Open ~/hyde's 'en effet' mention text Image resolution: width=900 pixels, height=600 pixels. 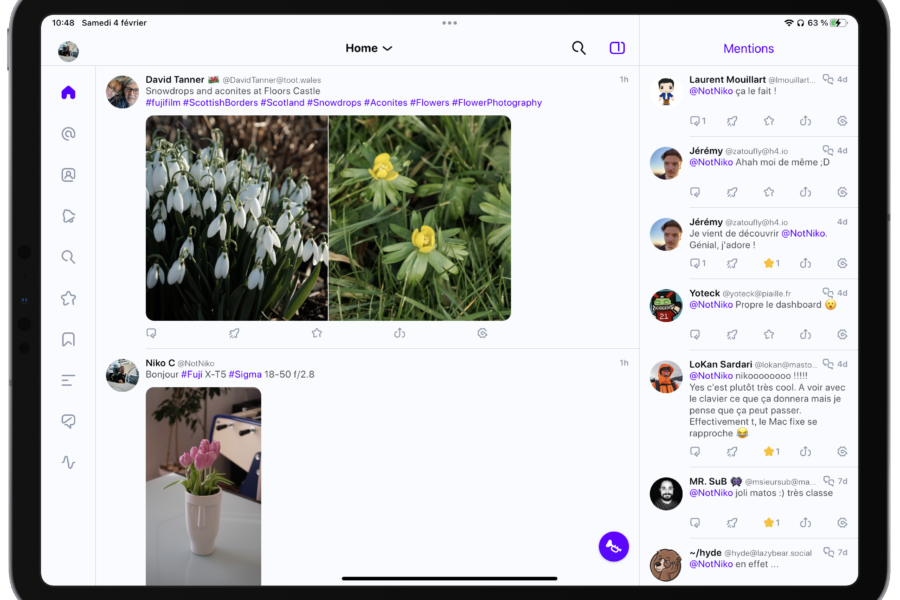(734, 564)
